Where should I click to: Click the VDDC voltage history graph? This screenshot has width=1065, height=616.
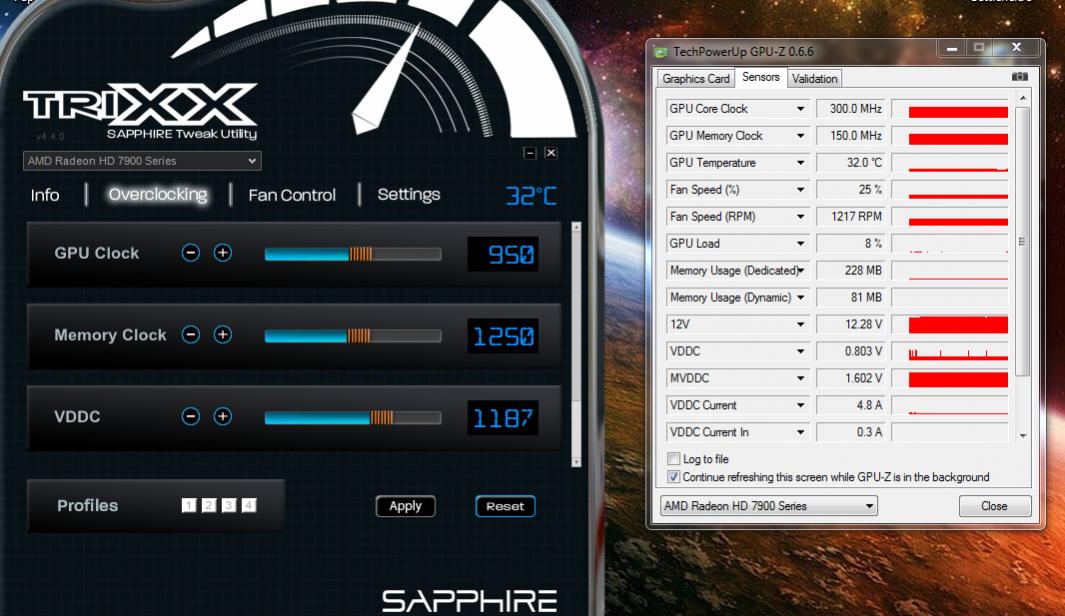click(x=950, y=351)
